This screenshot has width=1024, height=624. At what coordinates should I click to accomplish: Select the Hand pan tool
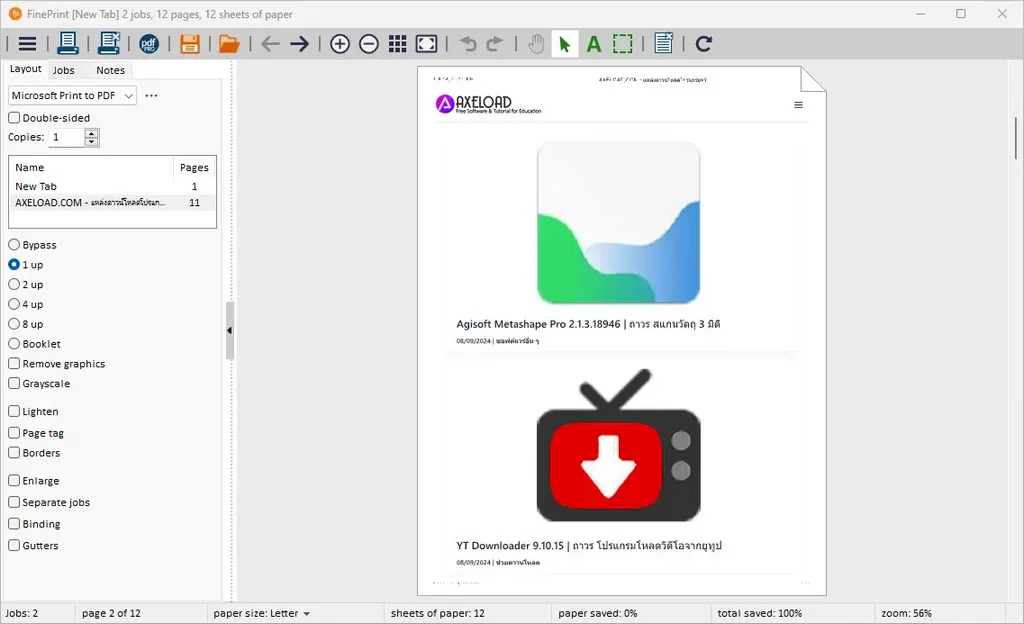coord(536,44)
